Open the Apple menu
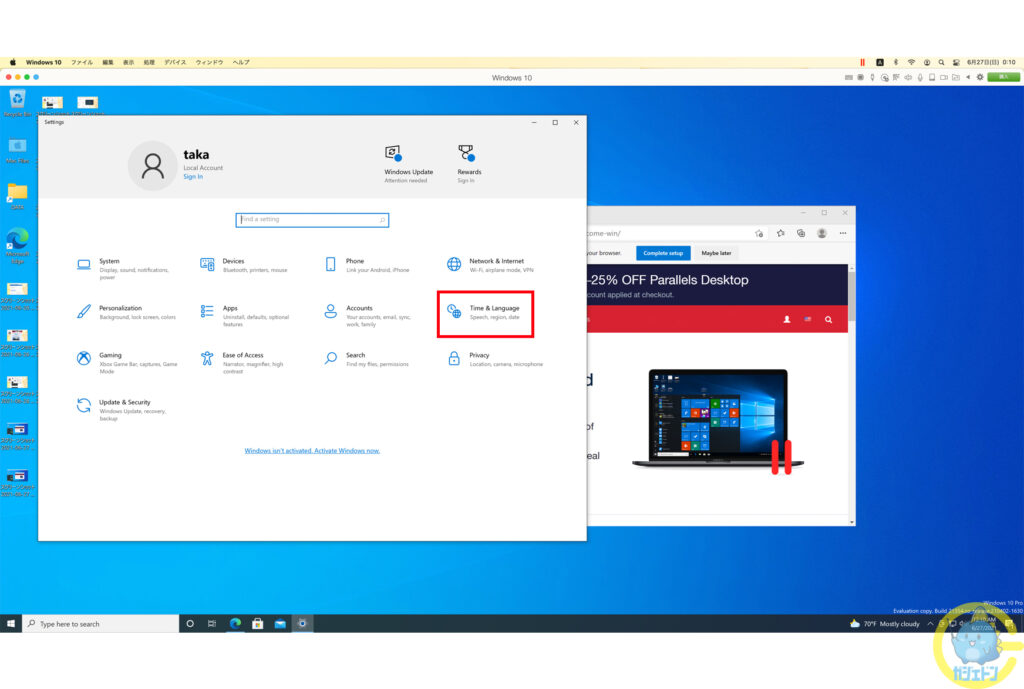The height and width of the screenshot is (689, 1024). coord(12,62)
